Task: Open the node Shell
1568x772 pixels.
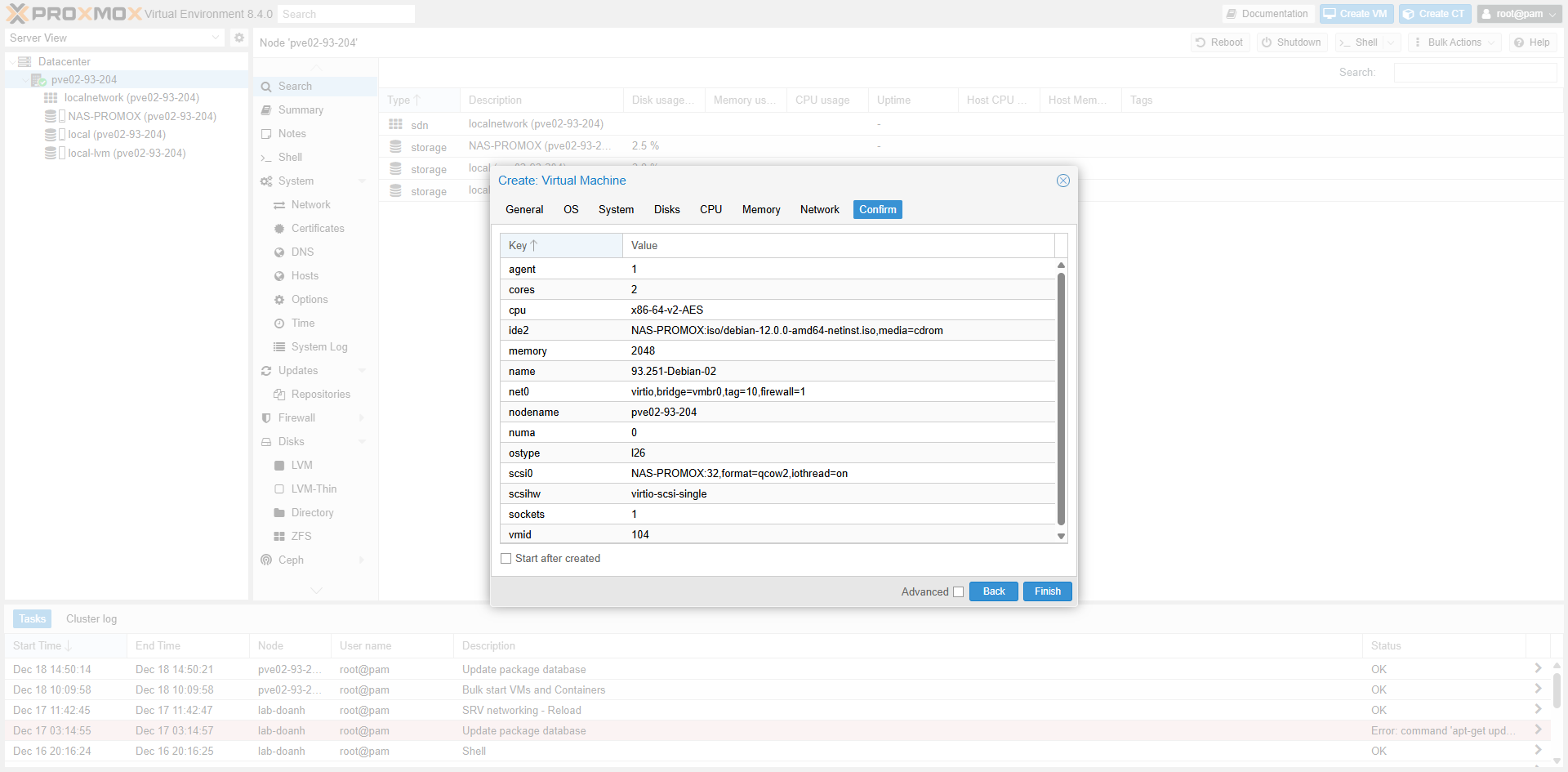Action: pyautogui.click(x=288, y=157)
